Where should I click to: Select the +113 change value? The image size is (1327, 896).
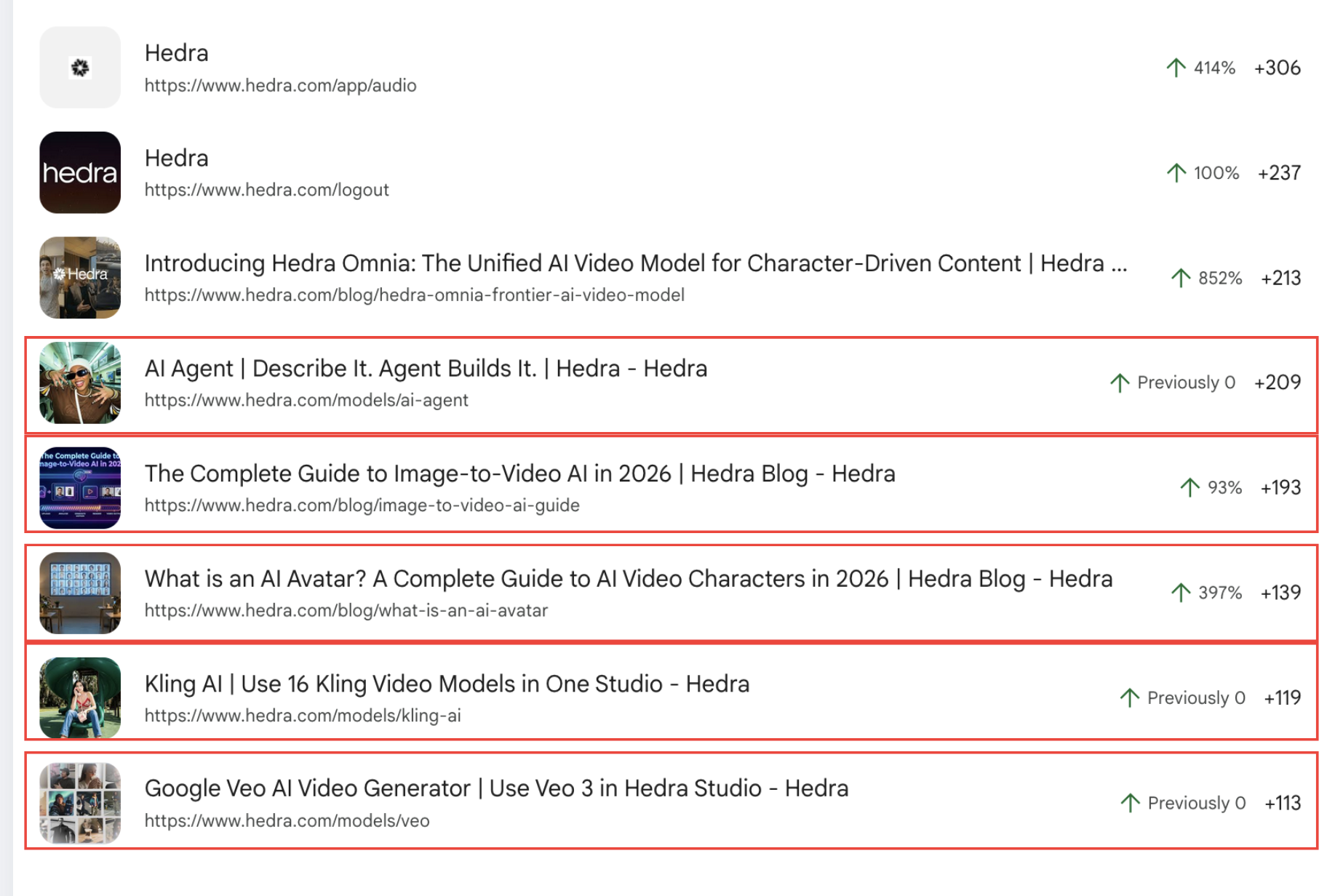click(1283, 803)
